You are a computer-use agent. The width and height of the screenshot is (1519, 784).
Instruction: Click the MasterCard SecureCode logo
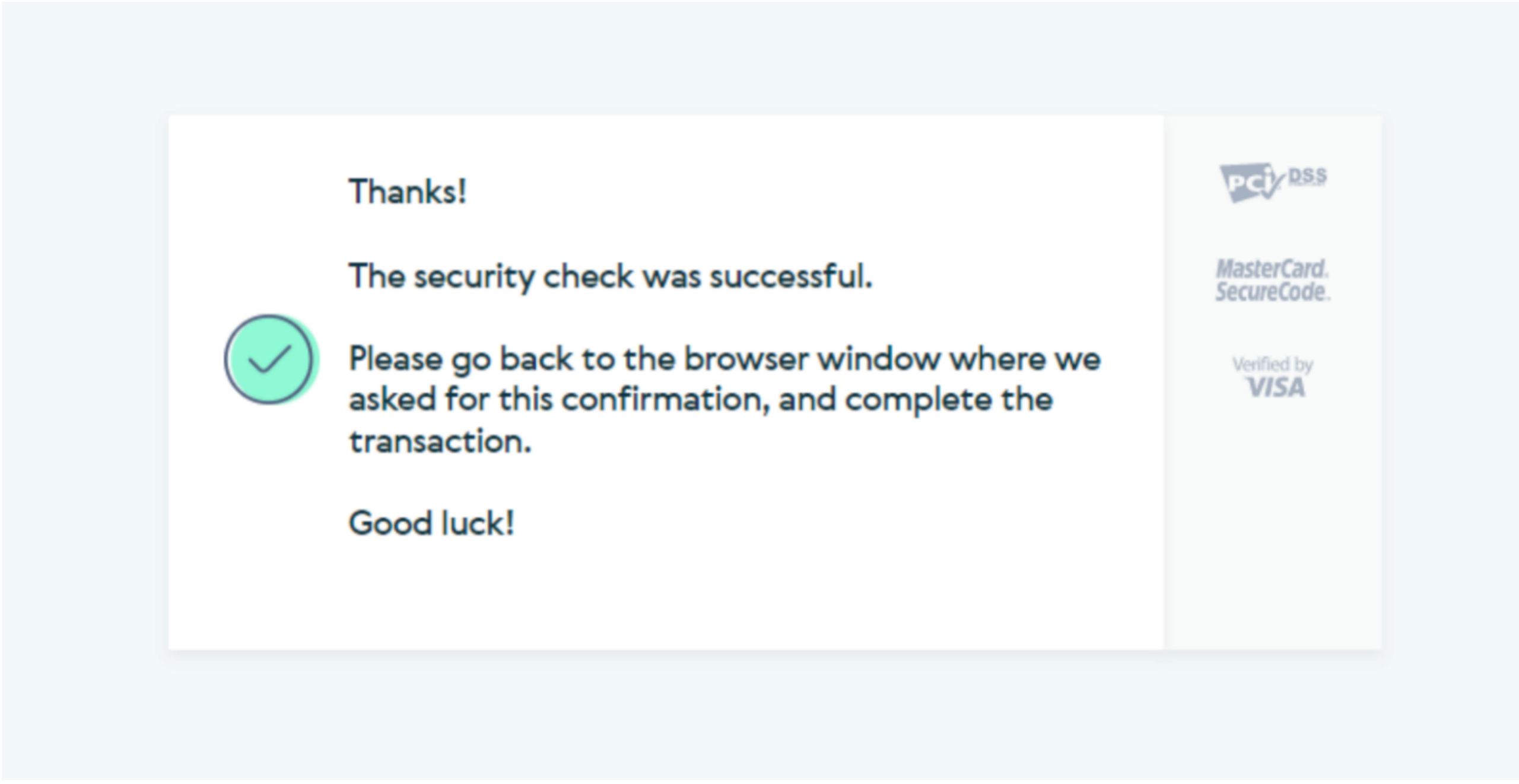[x=1272, y=281]
